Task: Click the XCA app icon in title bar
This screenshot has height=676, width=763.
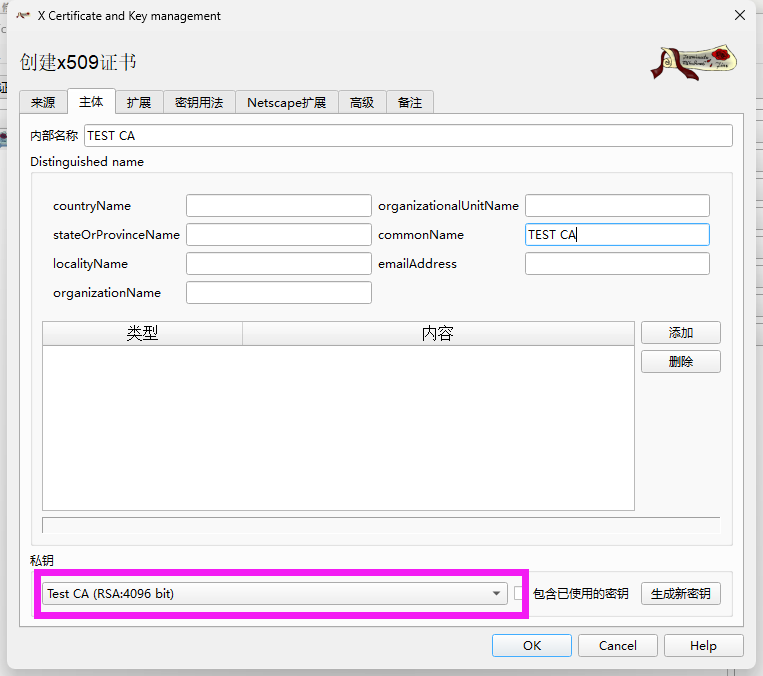Action: click(x=22, y=16)
